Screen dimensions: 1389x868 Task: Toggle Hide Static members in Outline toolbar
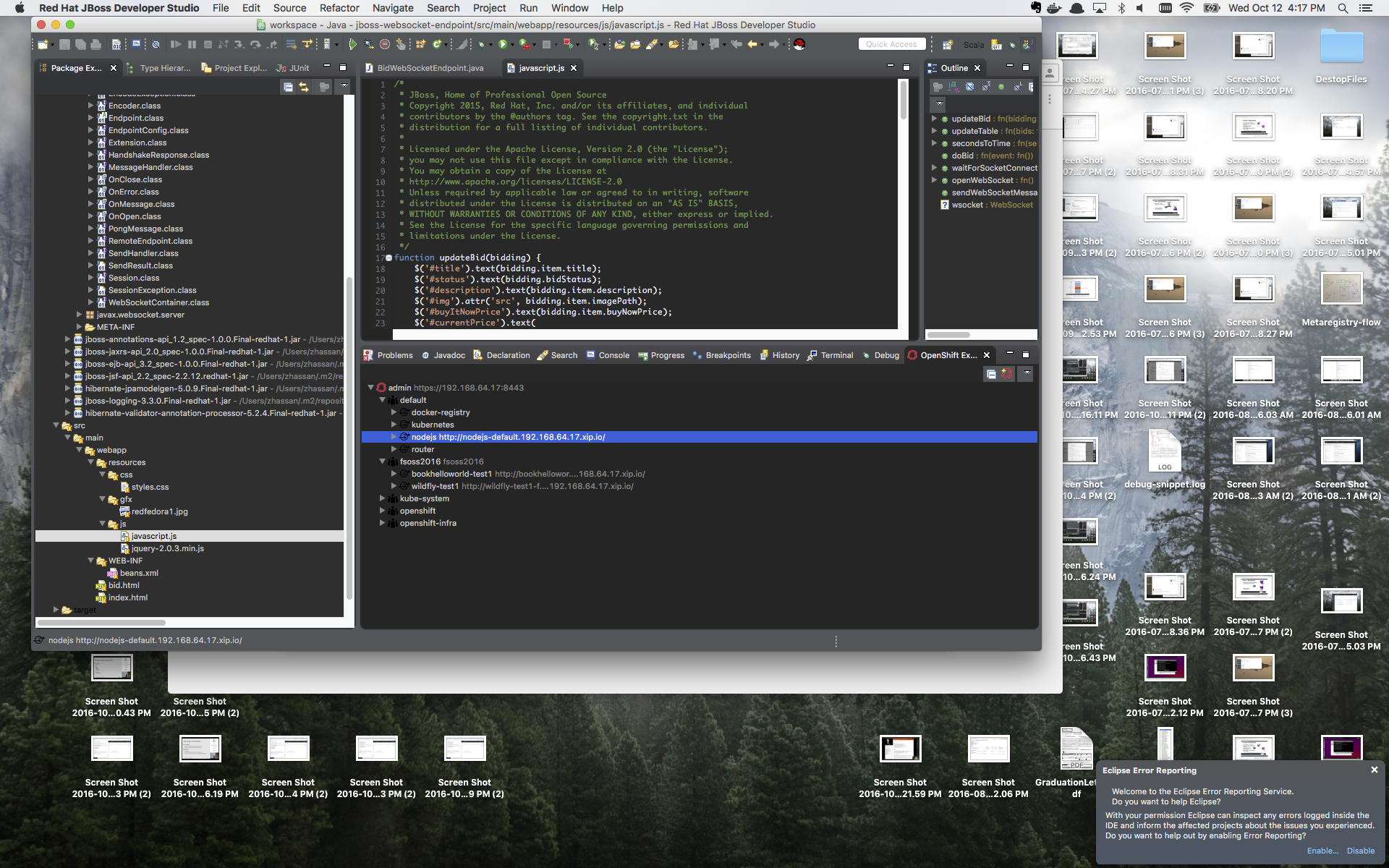[x=986, y=87]
